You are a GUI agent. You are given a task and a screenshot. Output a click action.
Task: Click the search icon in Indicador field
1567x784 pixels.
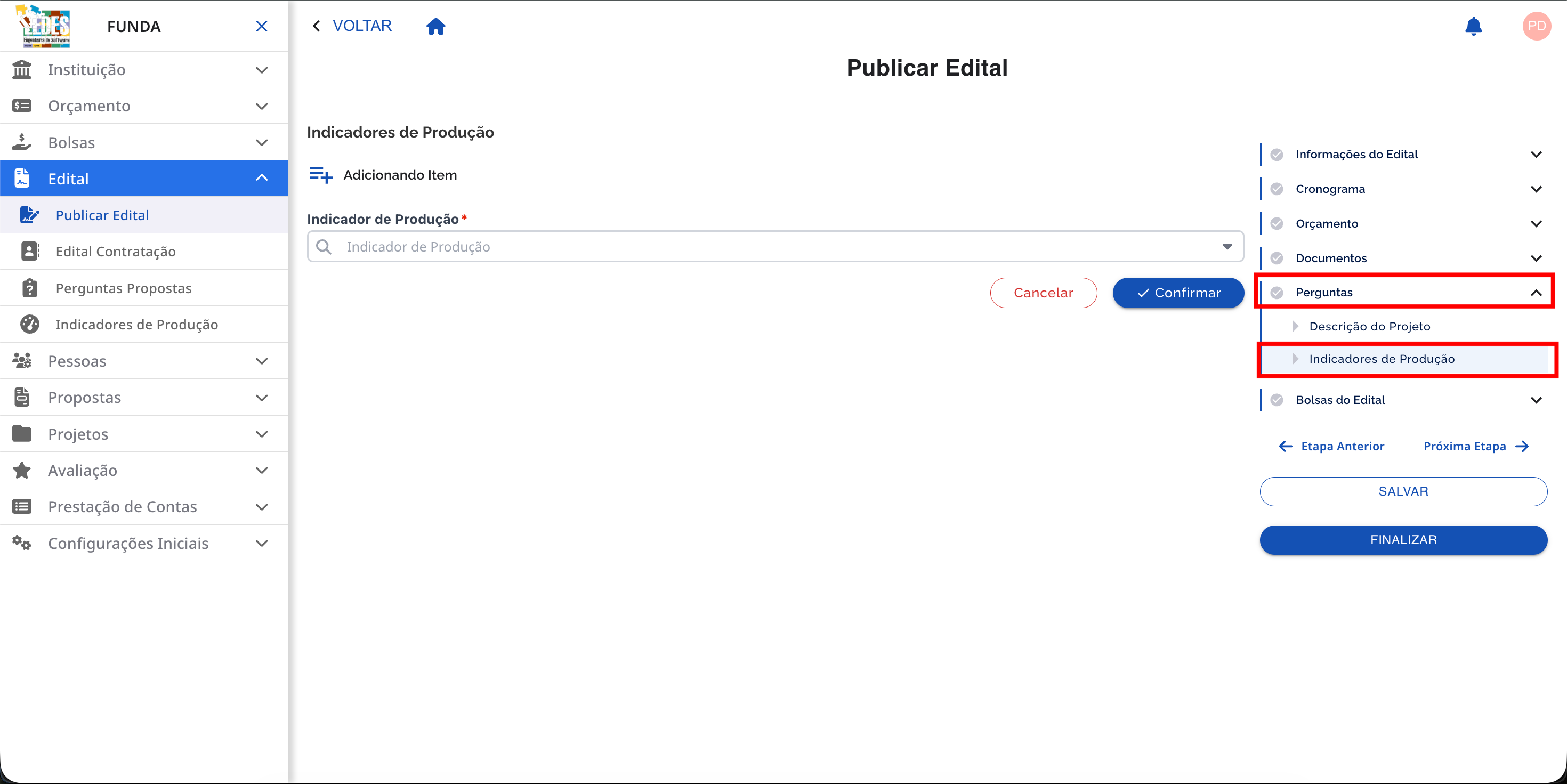click(324, 246)
